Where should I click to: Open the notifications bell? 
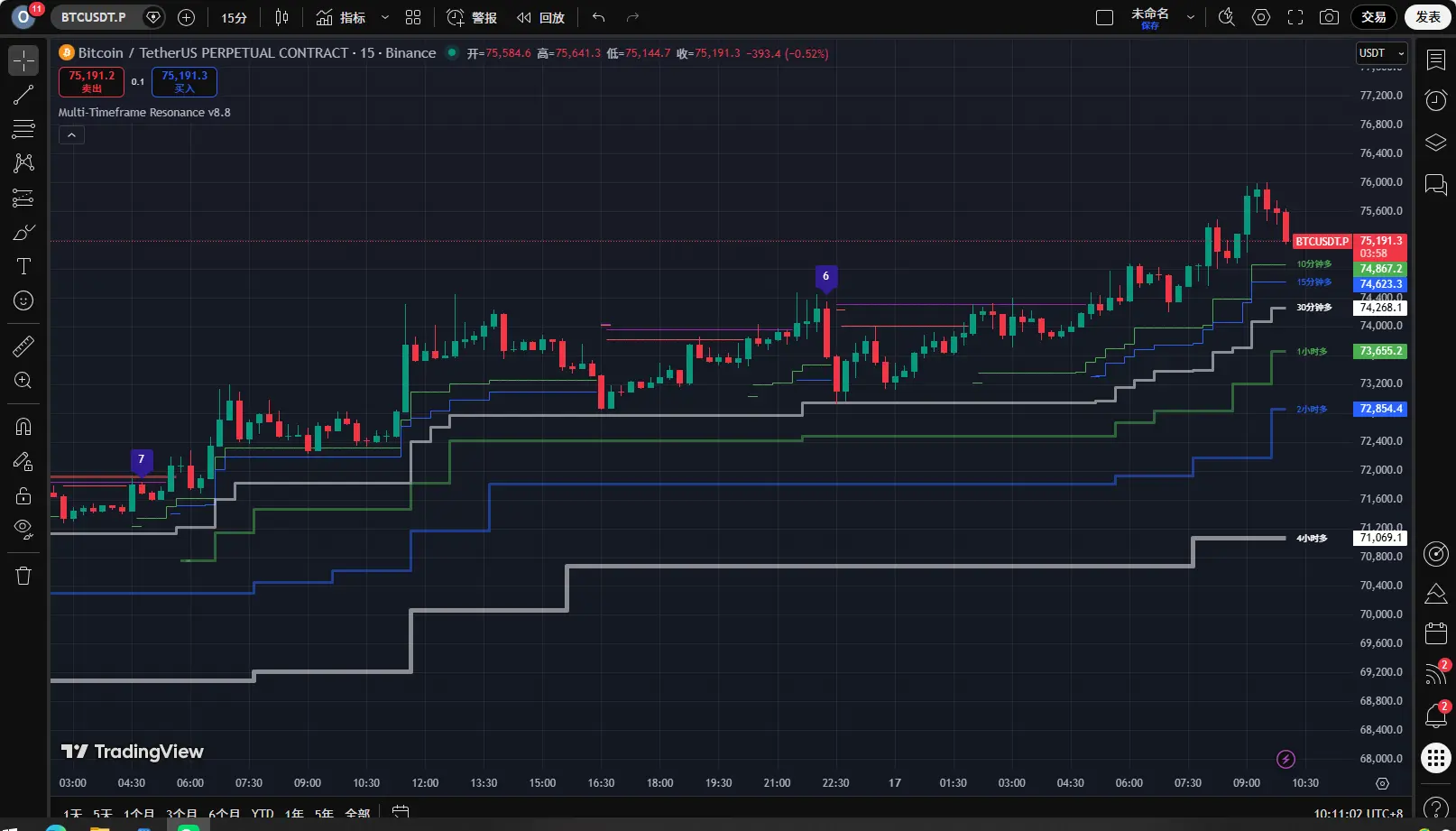[x=1435, y=716]
